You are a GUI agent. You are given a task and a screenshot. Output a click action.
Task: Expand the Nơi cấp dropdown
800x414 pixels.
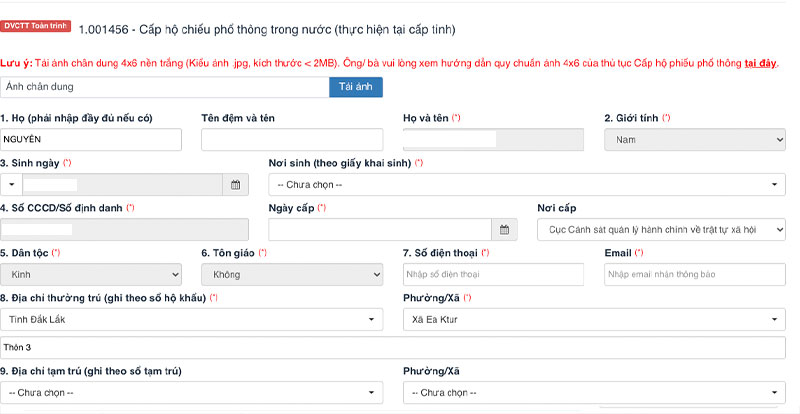point(661,230)
